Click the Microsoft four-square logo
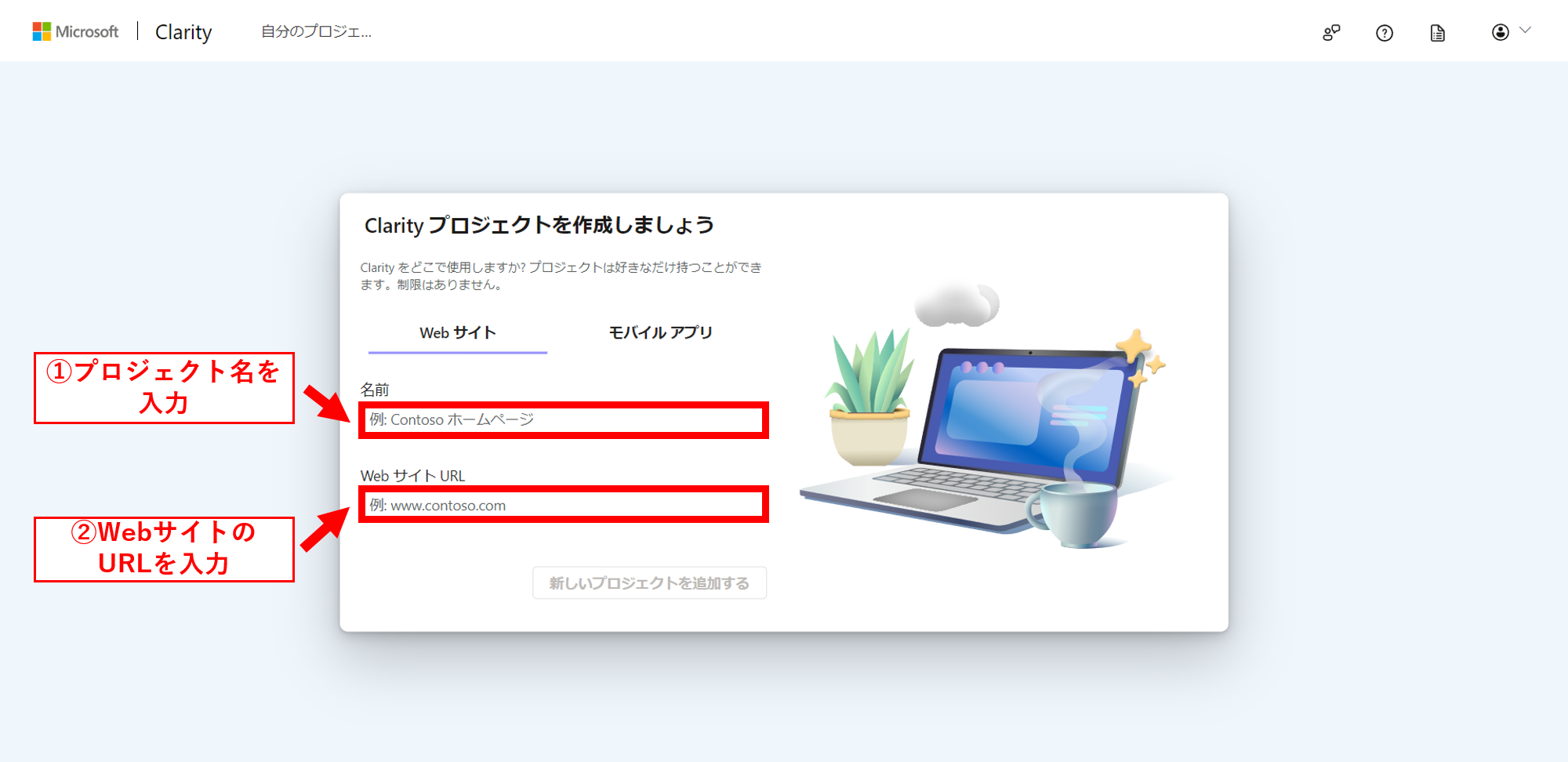Screen dimensions: 1568x762 pos(42,31)
